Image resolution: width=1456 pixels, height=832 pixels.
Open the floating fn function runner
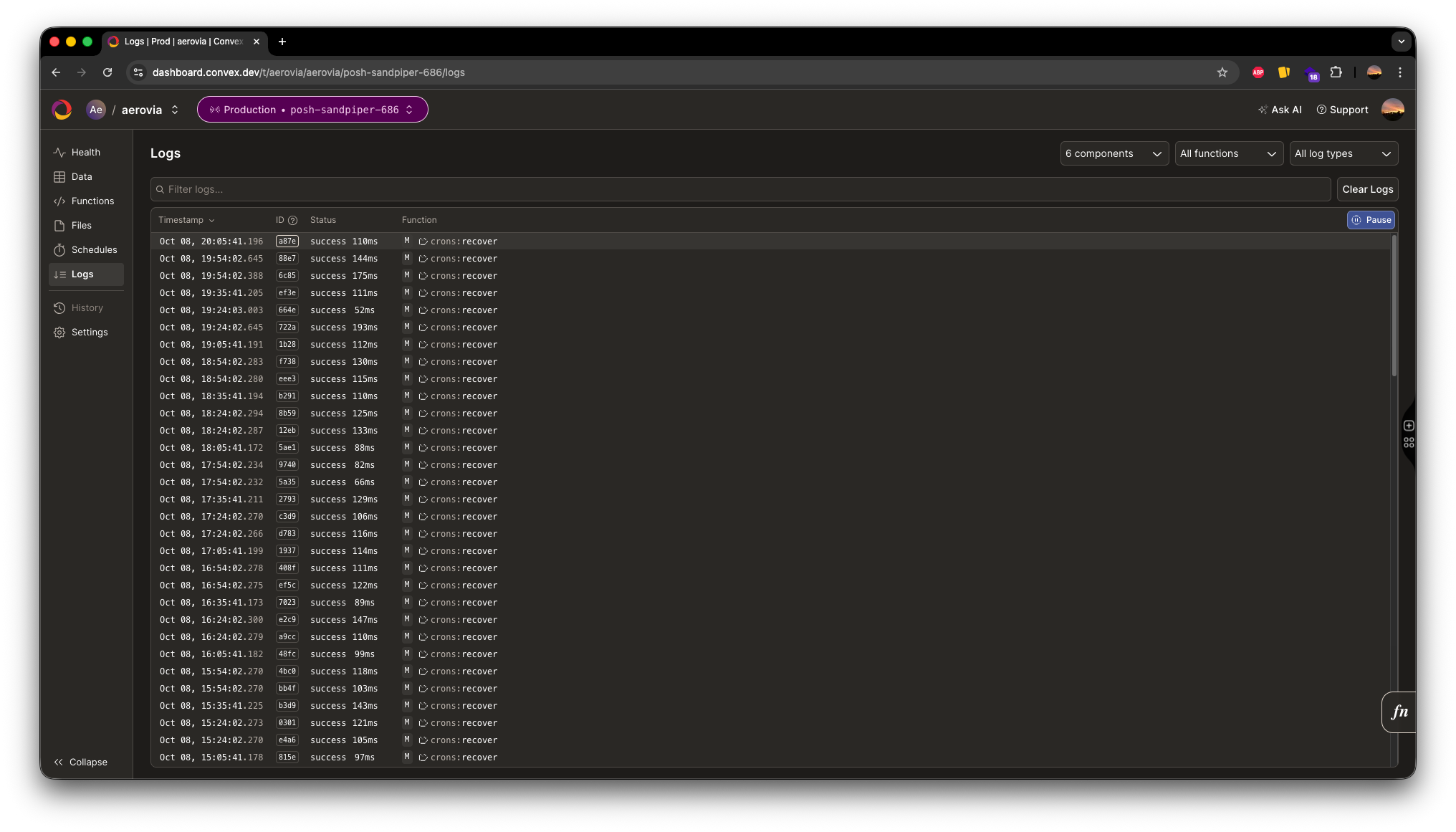tap(1399, 712)
